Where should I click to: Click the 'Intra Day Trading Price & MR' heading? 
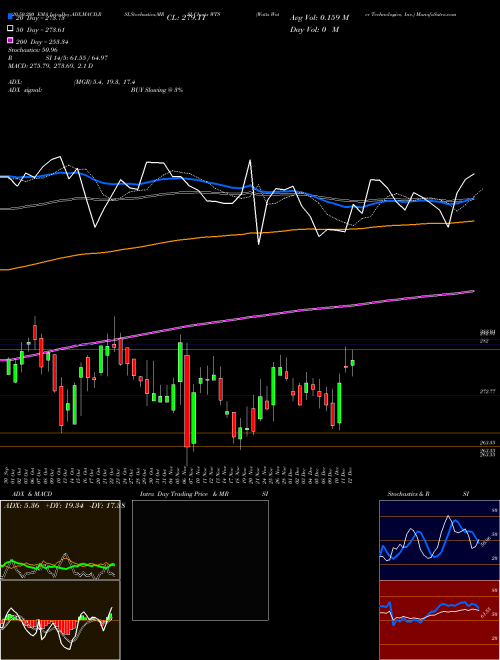click(184, 494)
